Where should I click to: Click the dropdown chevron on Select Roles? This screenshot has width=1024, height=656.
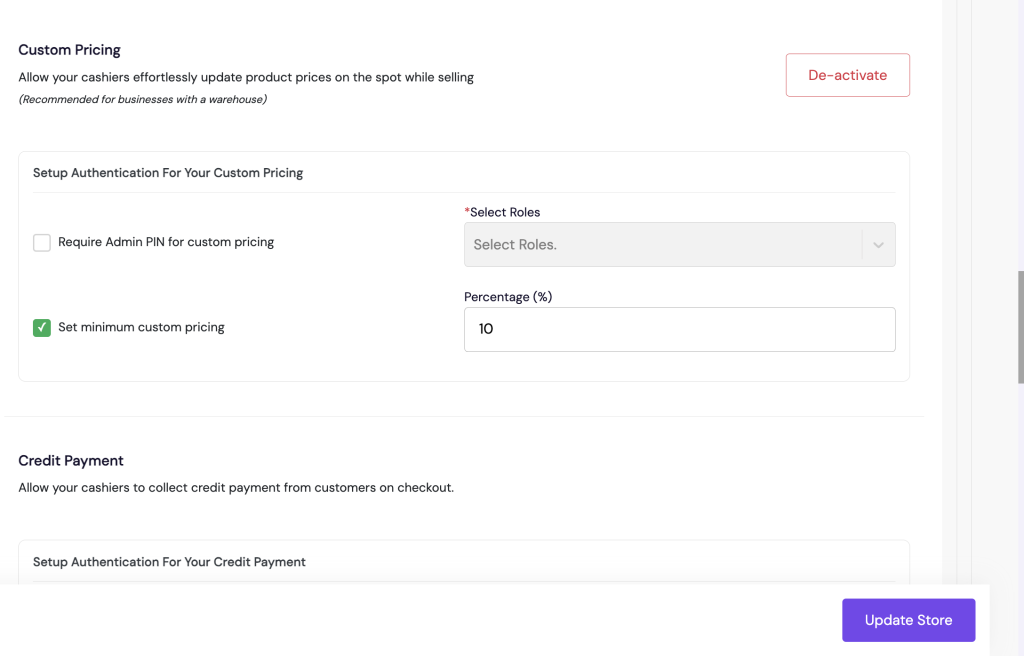878,244
